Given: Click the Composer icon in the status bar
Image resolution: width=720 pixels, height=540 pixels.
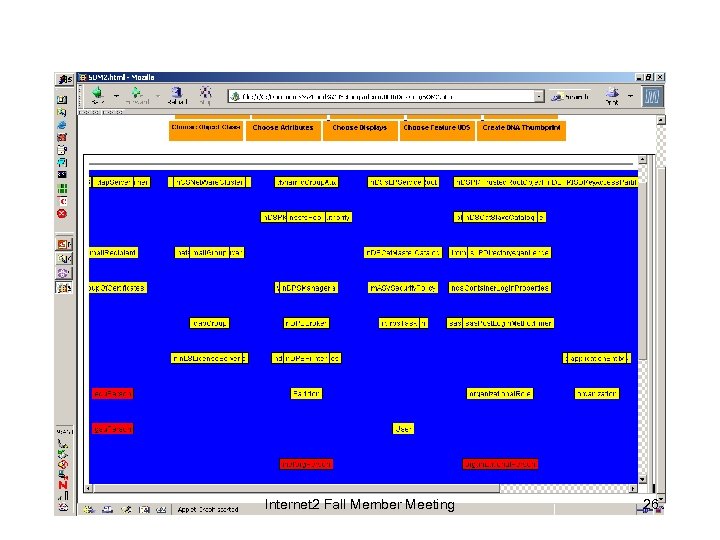Looking at the screenshot, I should (x=126, y=509).
